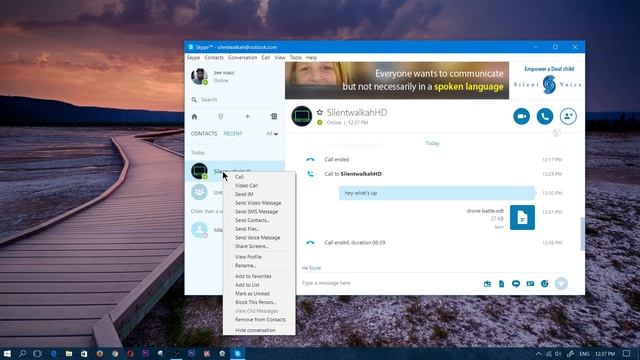Click the plus icon to add contact
Viewport: 640px width, 360px height.
[247, 117]
